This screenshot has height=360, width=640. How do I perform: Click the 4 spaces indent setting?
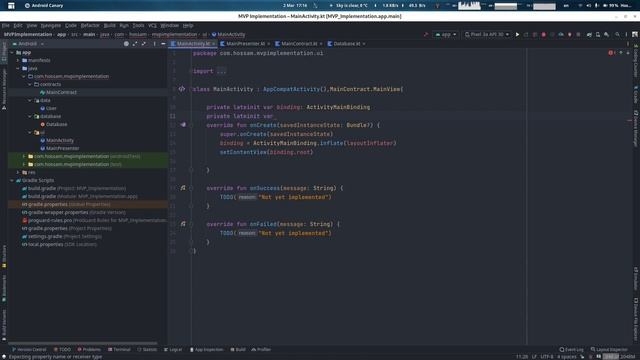pos(567,357)
